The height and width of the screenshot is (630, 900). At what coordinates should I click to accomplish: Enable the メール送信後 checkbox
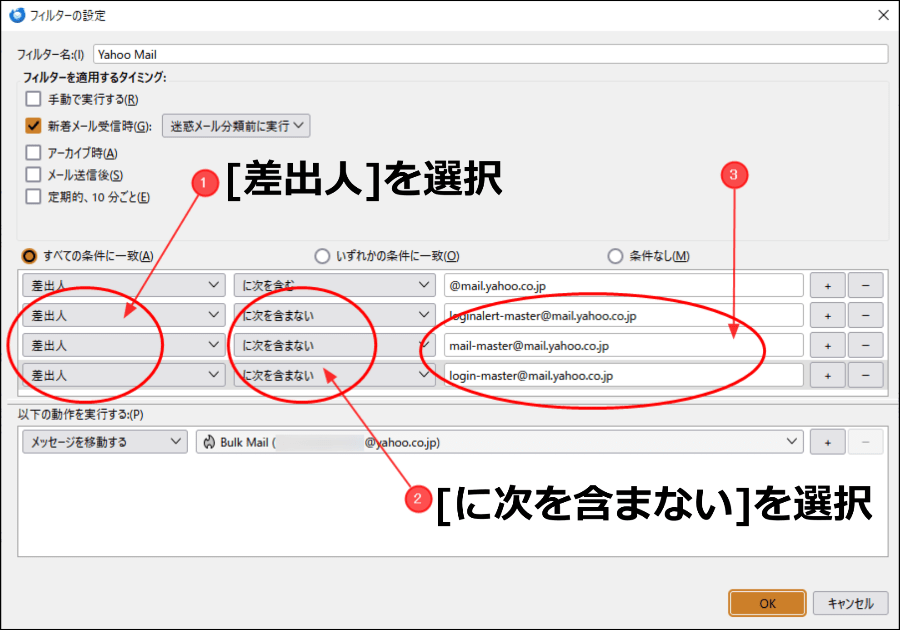point(33,174)
